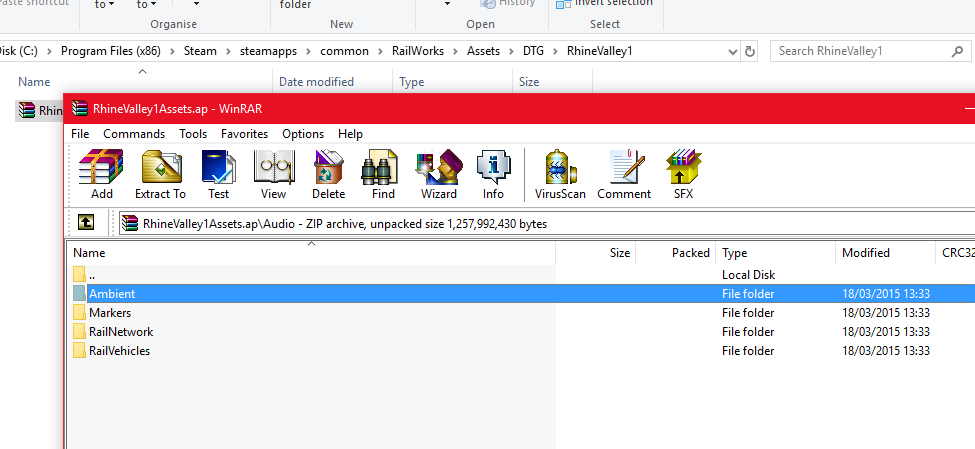Viewport: 975px width, 449px height.
Task: Expand chevron after Assets breadcrumb
Action: (511, 51)
